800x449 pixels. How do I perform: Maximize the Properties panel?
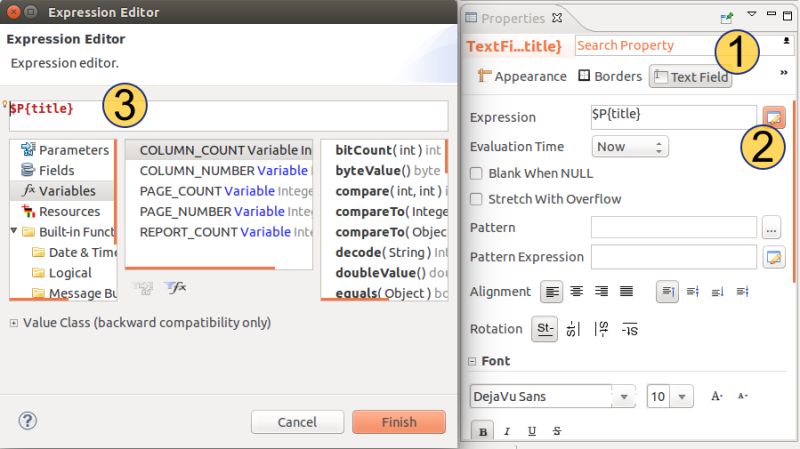pyautogui.click(x=788, y=15)
